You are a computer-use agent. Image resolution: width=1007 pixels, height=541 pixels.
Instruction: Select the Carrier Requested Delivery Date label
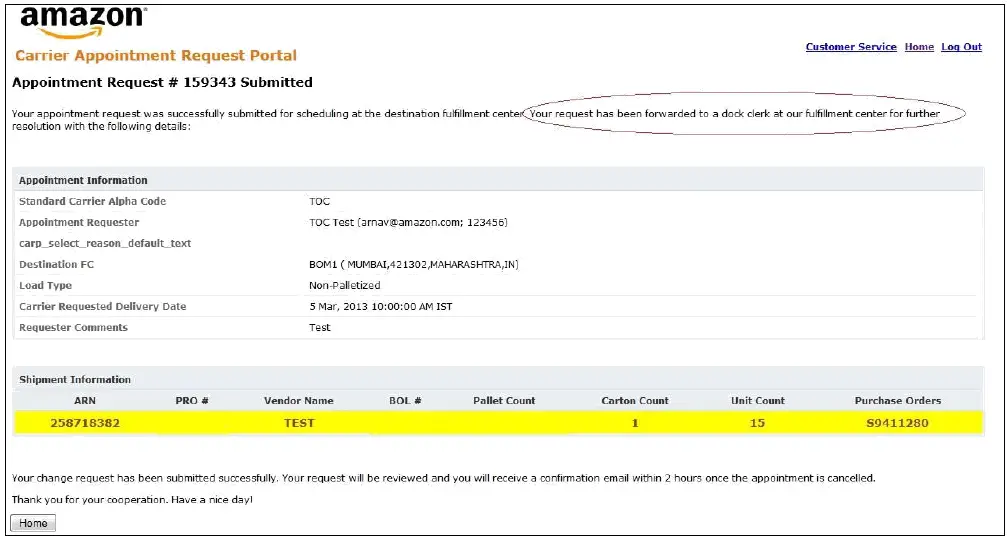(102, 306)
